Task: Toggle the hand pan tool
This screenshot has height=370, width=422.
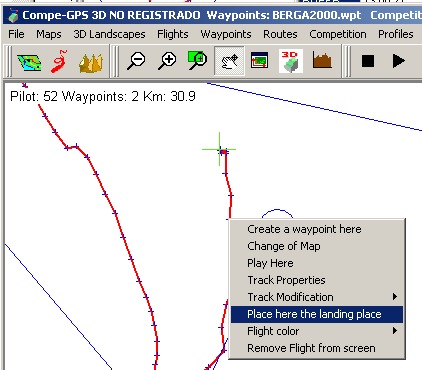Action: click(229, 61)
